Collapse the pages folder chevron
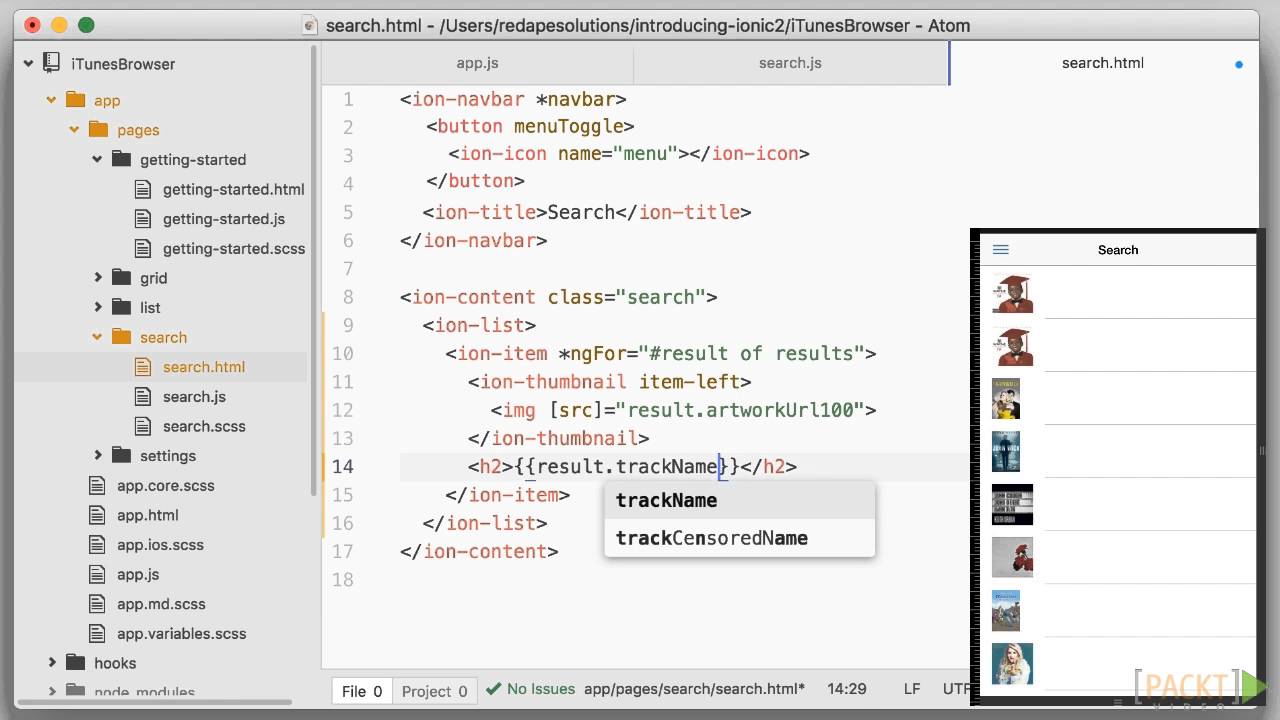 click(x=74, y=130)
